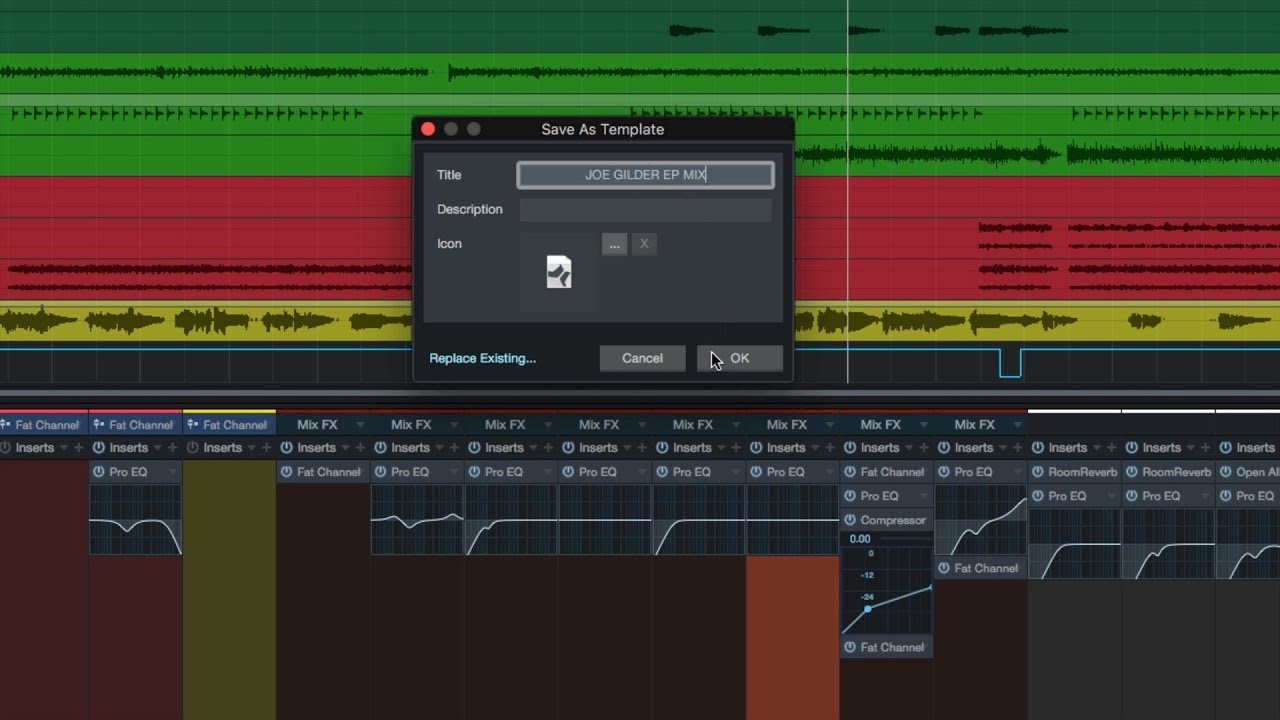
Task: Toggle Pro EQ power above the rising EQ curve
Action: (x=944, y=472)
